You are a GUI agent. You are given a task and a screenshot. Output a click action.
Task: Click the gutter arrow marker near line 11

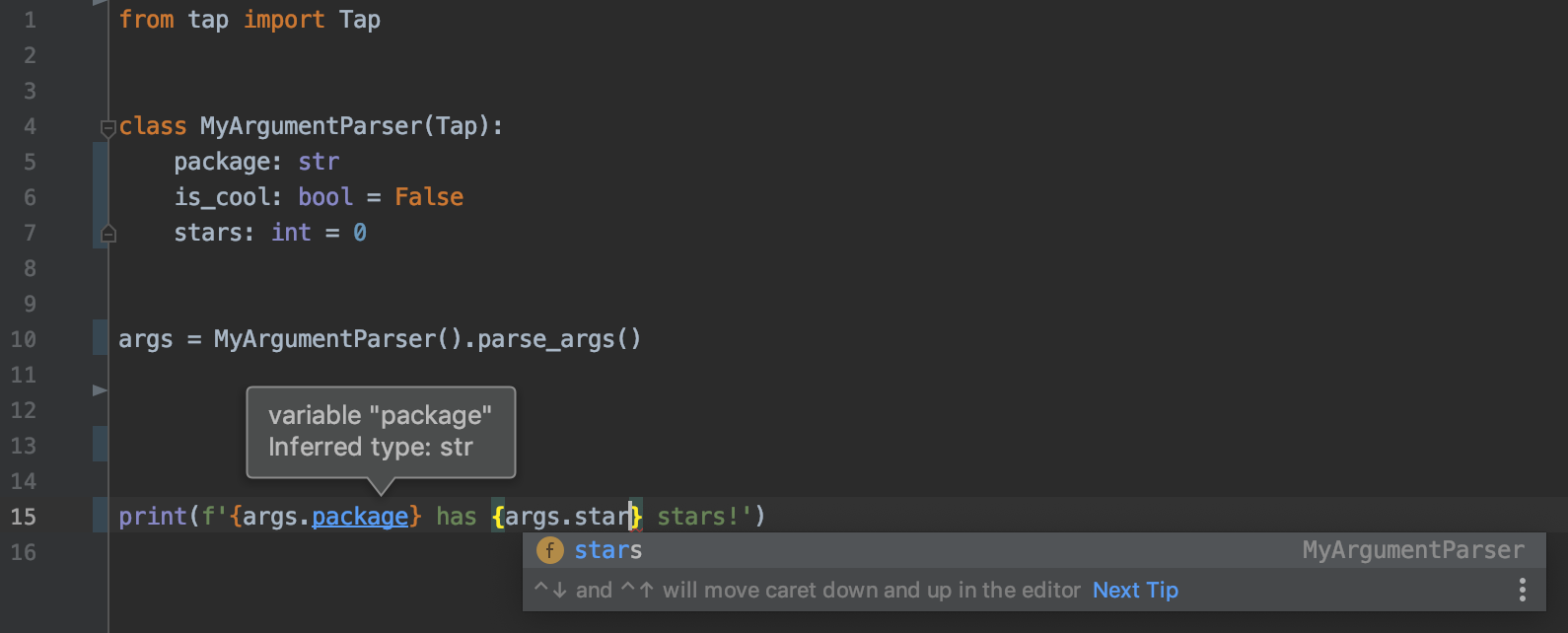click(x=100, y=390)
